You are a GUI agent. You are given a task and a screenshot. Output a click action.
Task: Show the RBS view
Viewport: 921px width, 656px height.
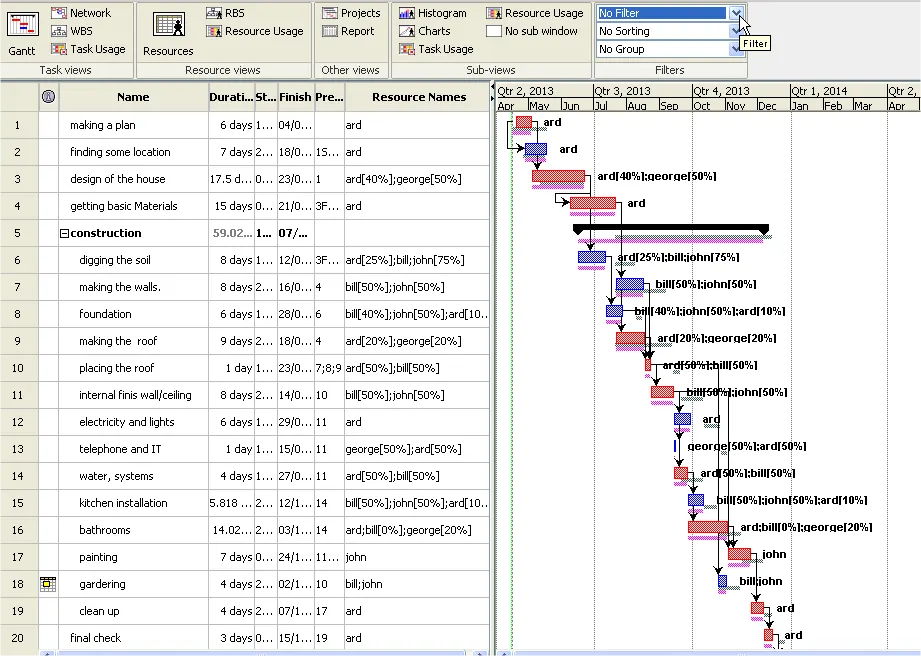click(x=226, y=13)
